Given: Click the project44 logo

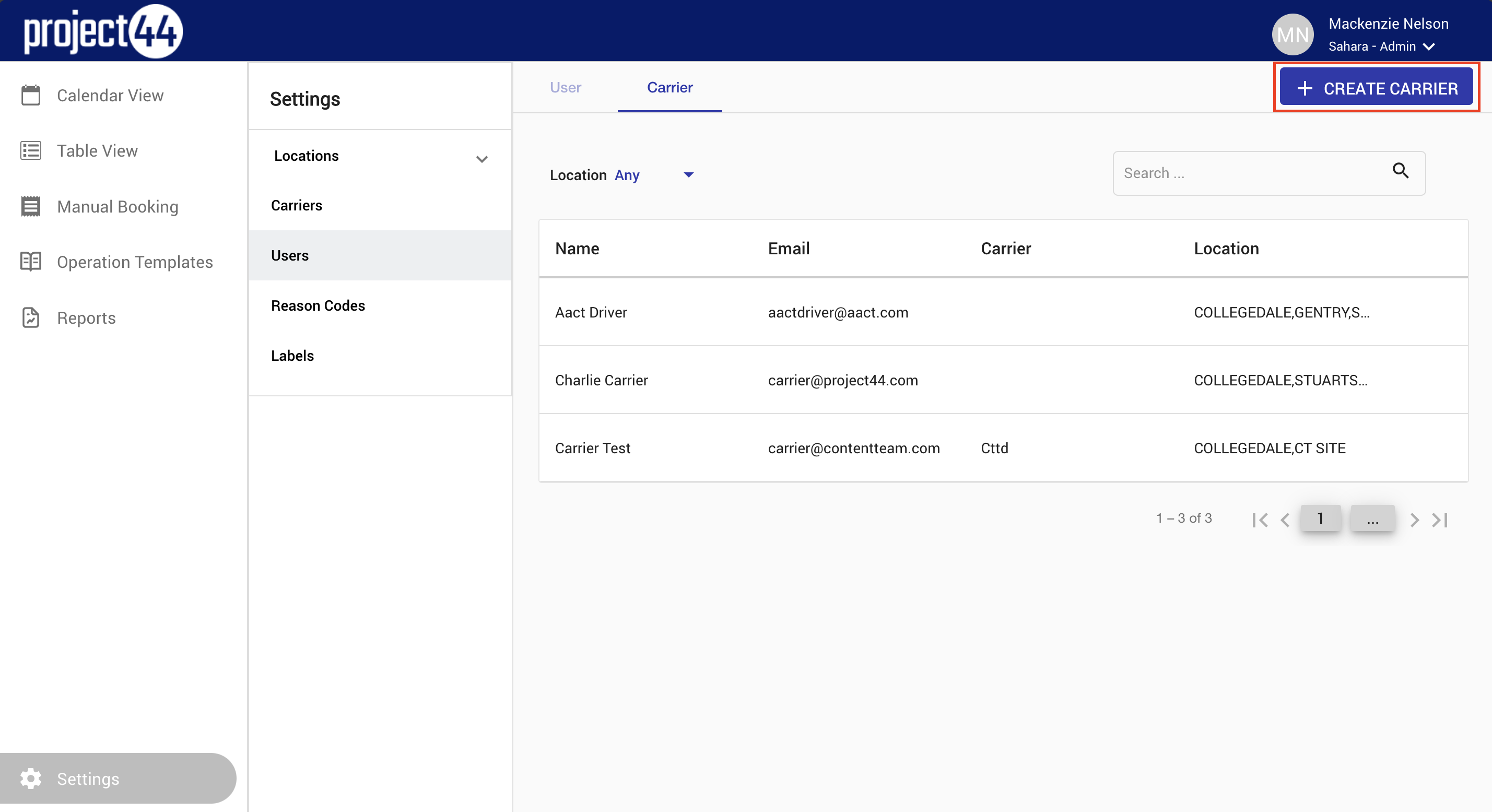Looking at the screenshot, I should click(x=103, y=31).
